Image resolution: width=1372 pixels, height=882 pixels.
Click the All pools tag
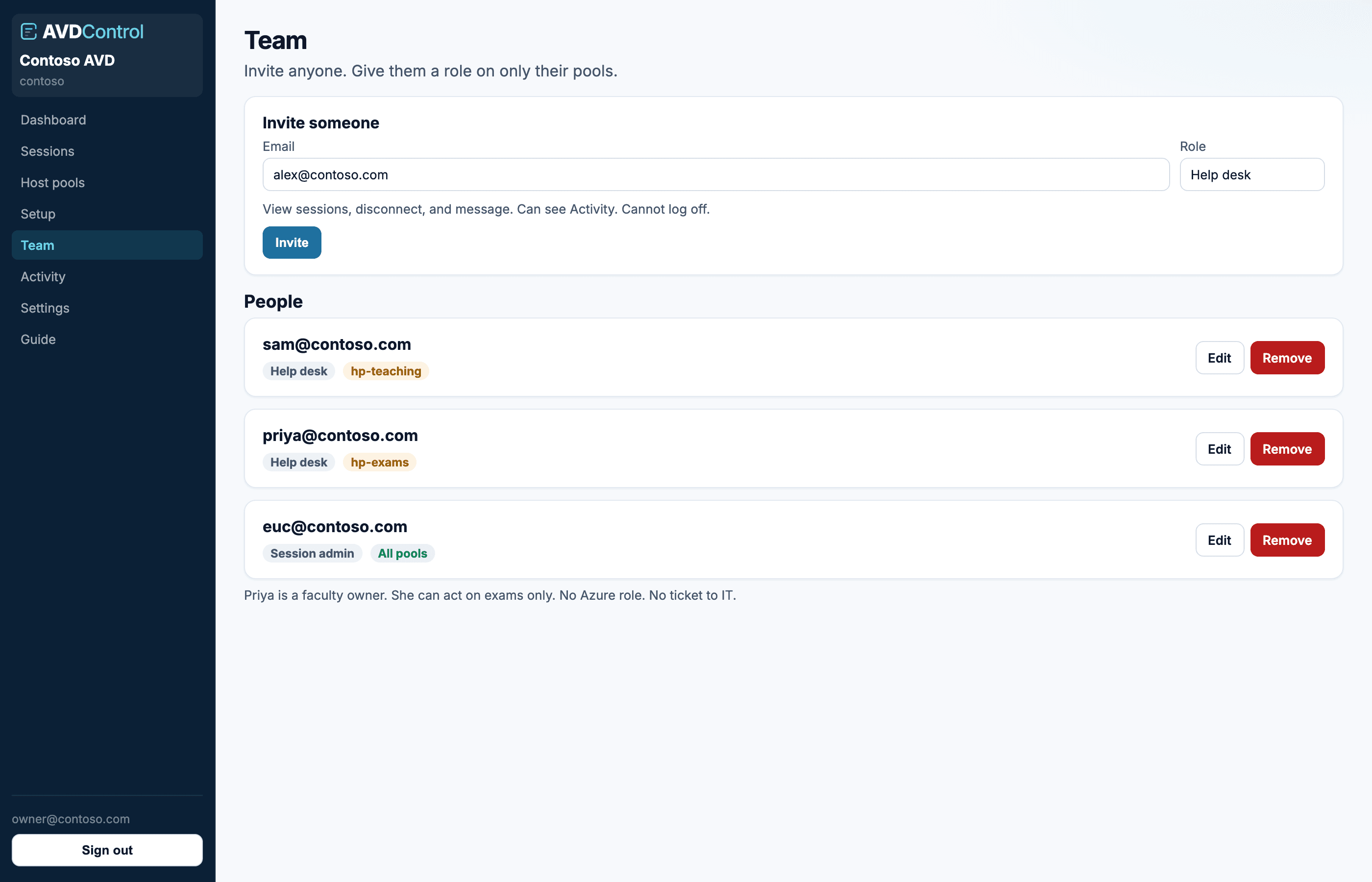click(403, 553)
